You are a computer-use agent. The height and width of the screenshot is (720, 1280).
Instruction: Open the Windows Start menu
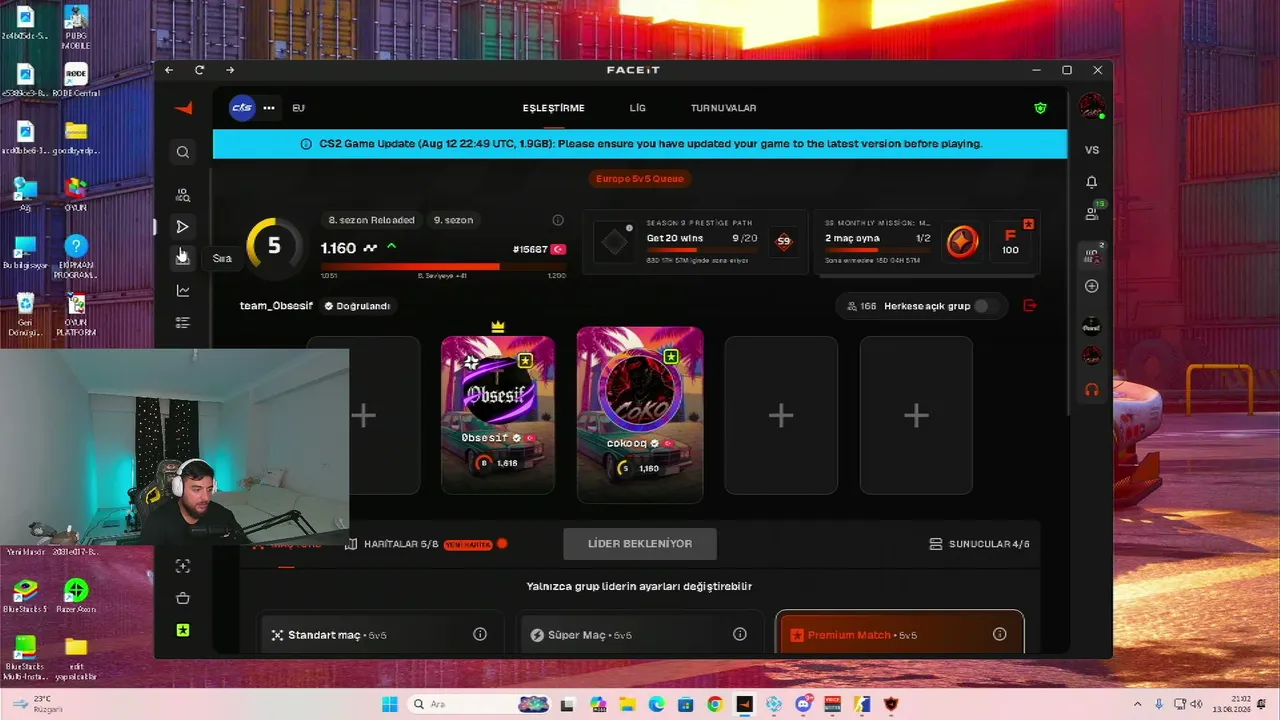390,705
